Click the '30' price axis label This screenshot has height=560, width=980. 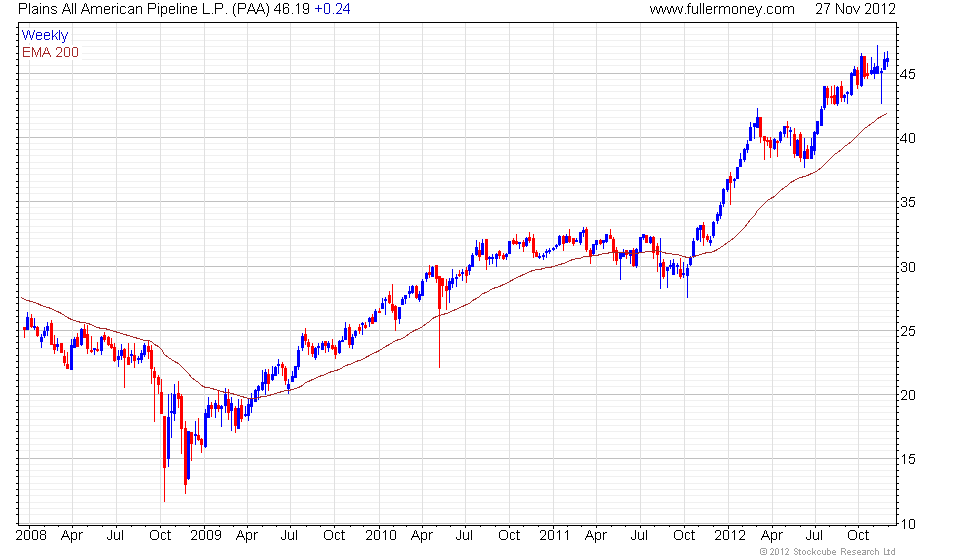pyautogui.click(x=908, y=268)
